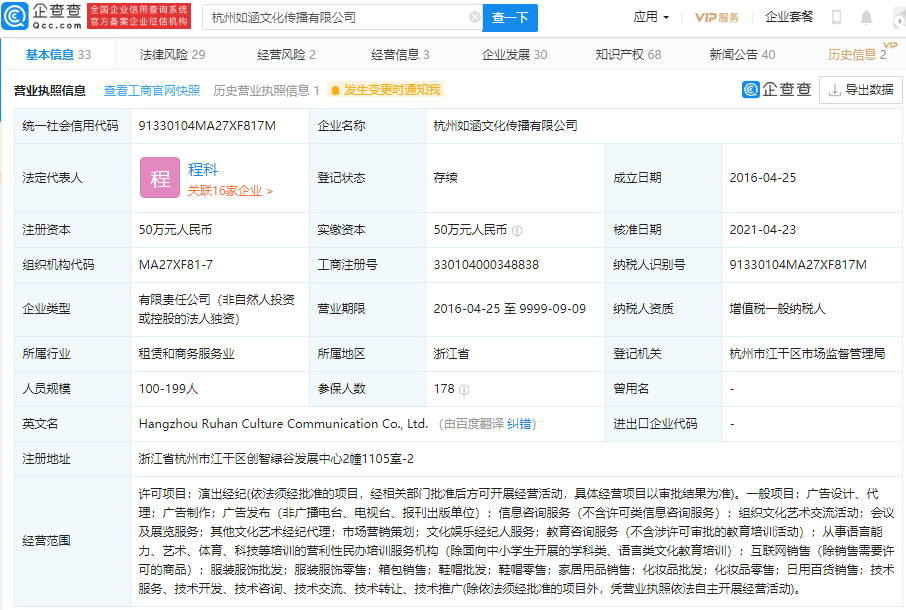Switch to the 法律风险 tab
Screen dimensions: 906x610
click(x=172, y=55)
